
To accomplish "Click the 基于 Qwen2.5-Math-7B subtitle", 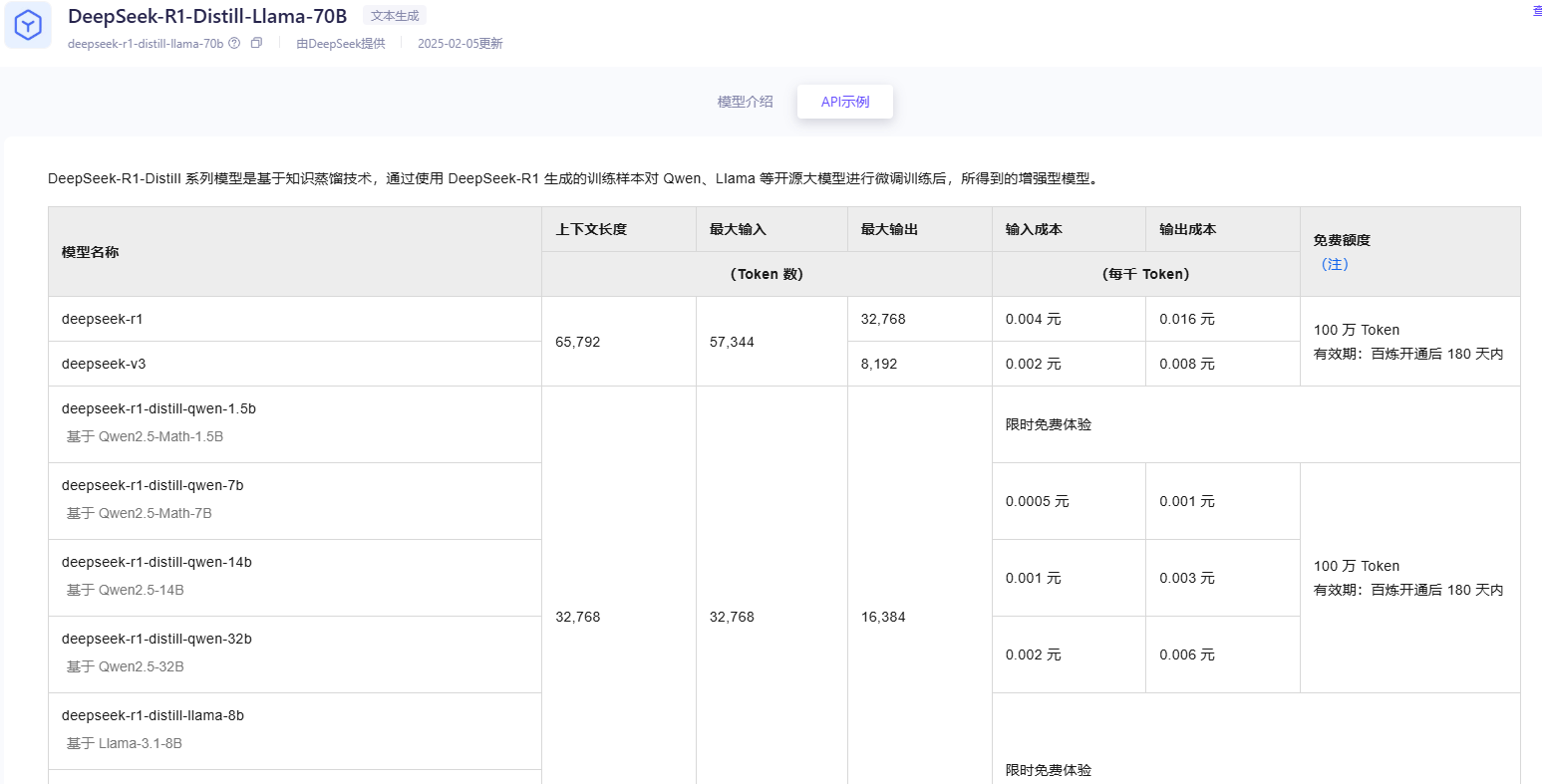I will click(139, 513).
